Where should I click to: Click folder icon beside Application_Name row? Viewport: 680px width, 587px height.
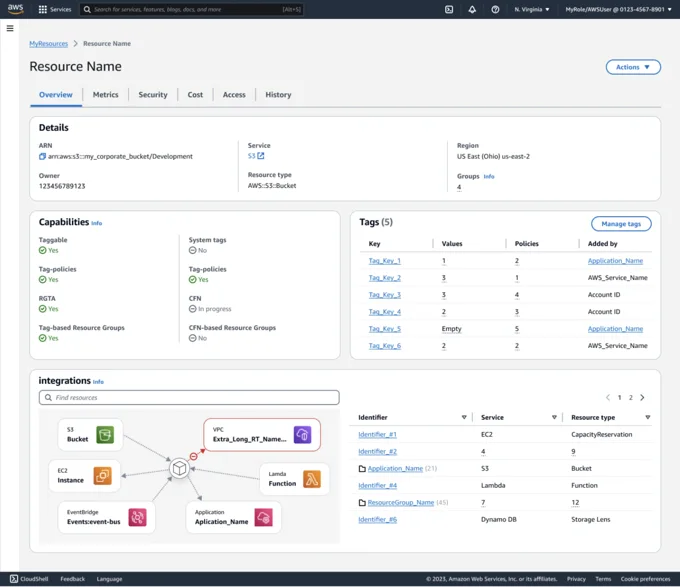click(362, 468)
